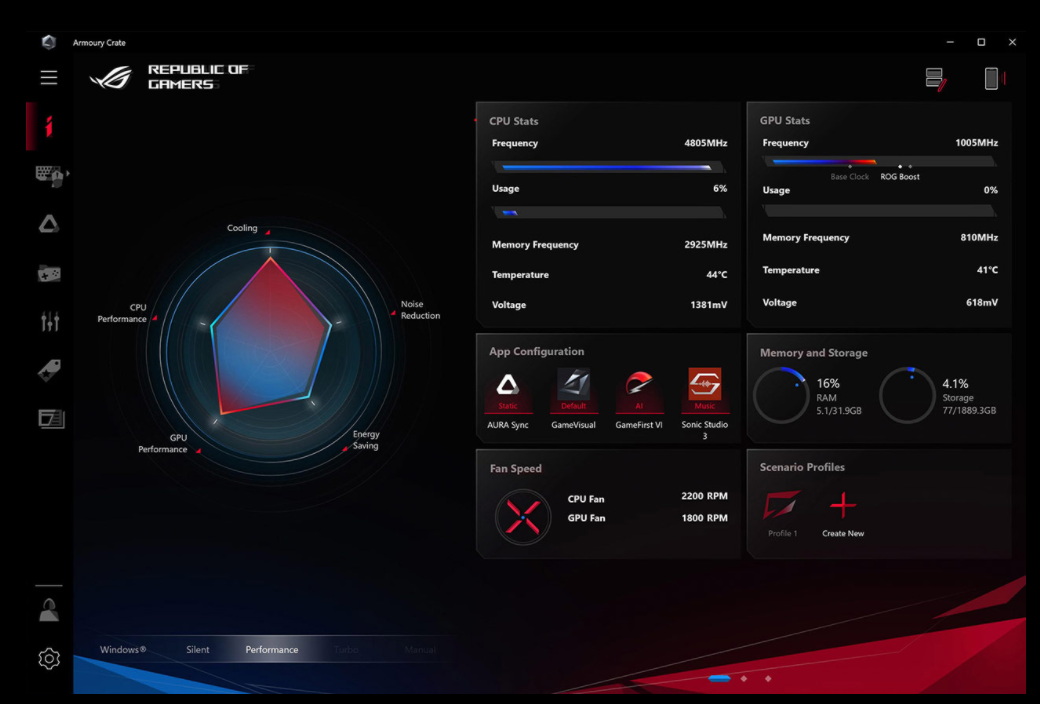
Task: Click the ROG Republic of Gamers logo
Action: [x=171, y=77]
